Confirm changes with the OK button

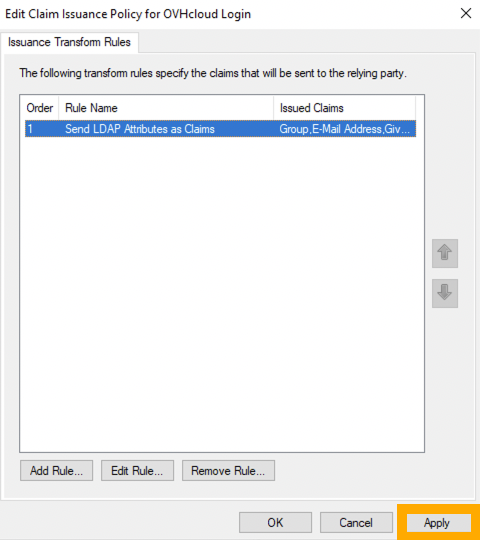click(x=275, y=522)
